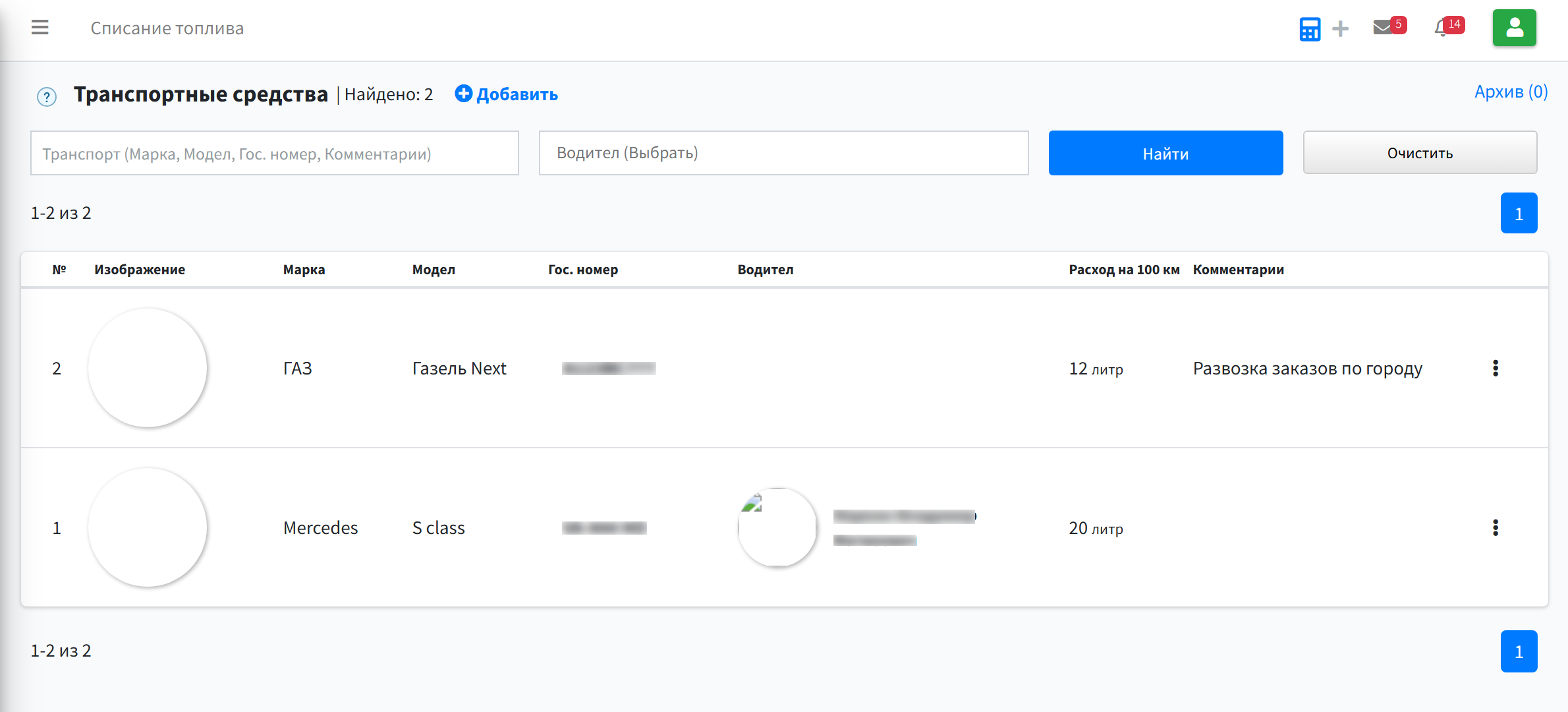Click the Газель Next vehicle image
The height and width of the screenshot is (712, 1568).
pyautogui.click(x=148, y=368)
